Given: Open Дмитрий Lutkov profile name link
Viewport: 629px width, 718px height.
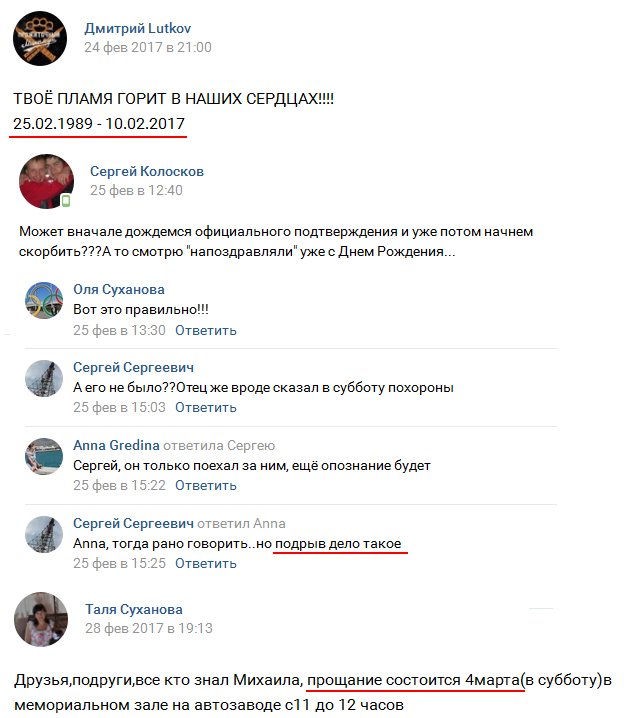Looking at the screenshot, I should pyautogui.click(x=137, y=28).
